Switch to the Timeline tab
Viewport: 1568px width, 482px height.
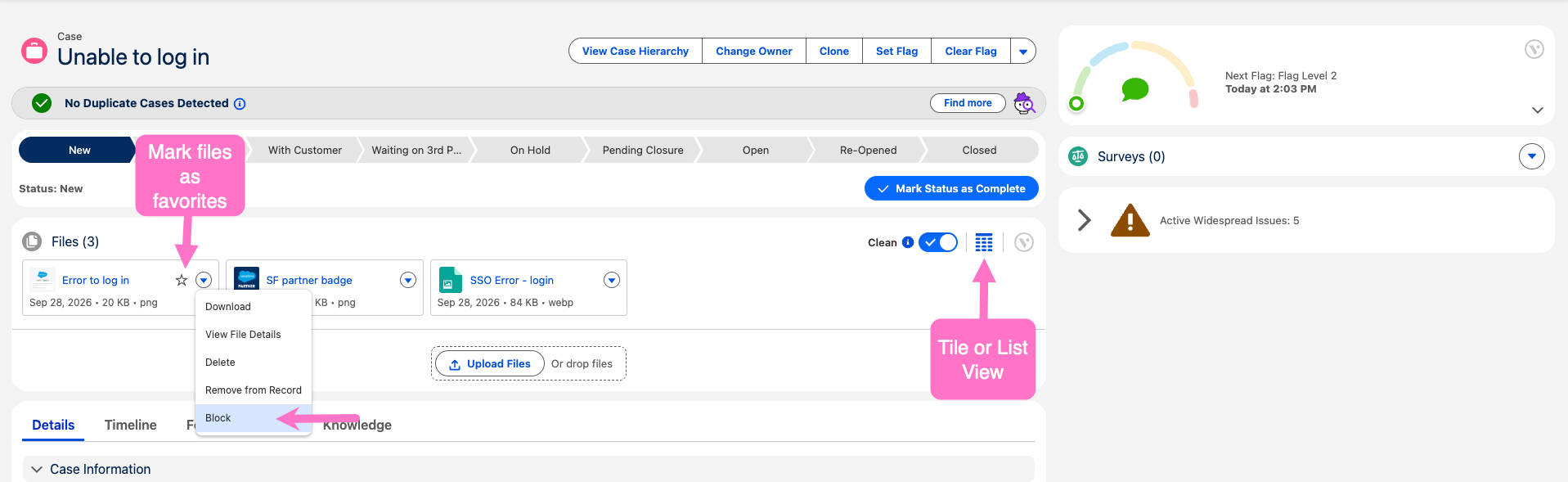pyautogui.click(x=131, y=425)
